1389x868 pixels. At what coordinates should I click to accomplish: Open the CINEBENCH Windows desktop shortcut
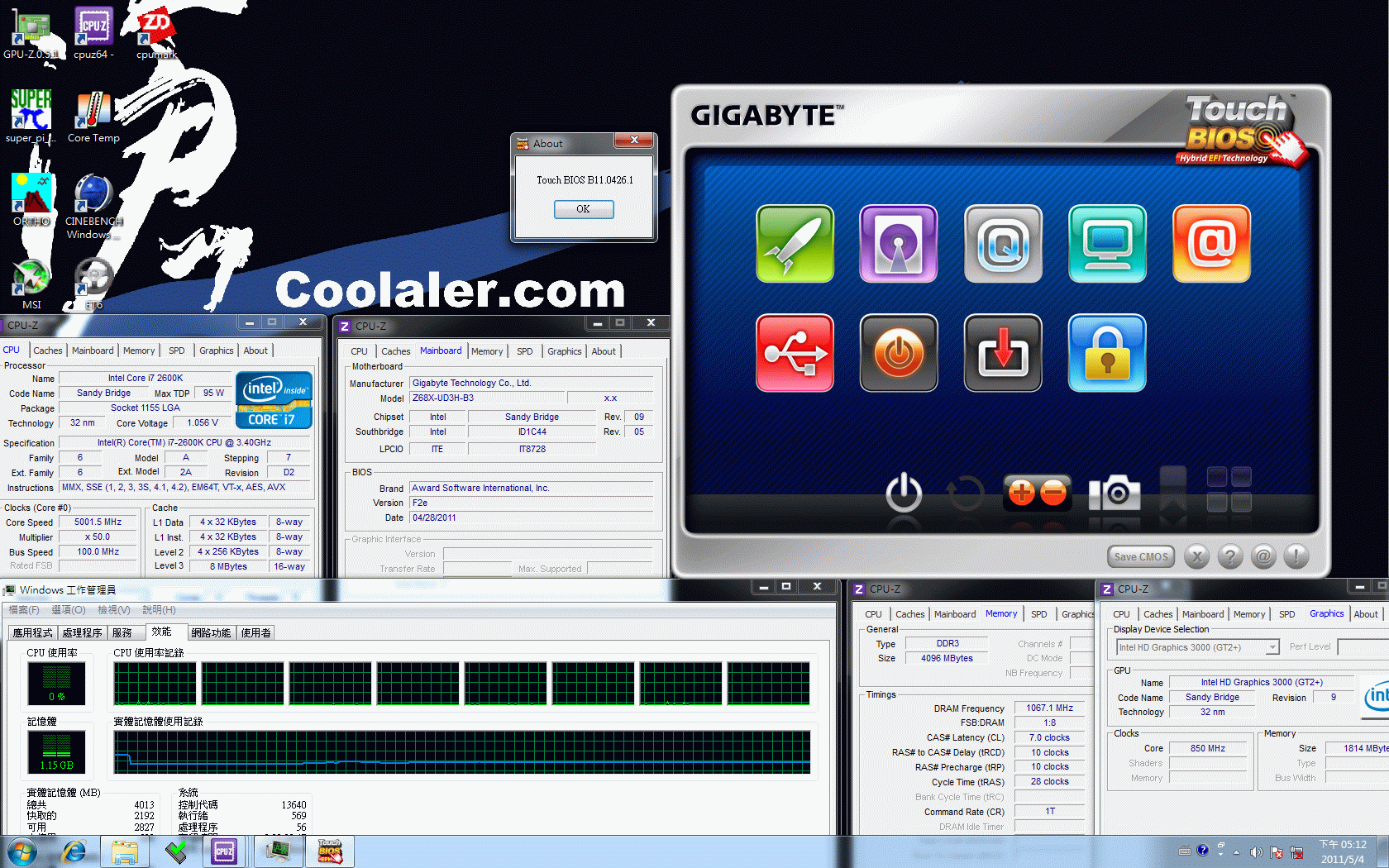93,207
